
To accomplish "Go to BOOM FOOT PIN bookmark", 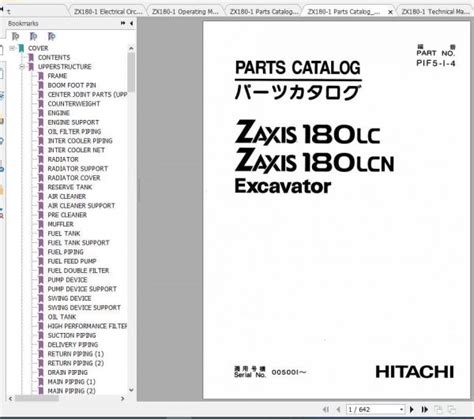I will click(x=72, y=85).
